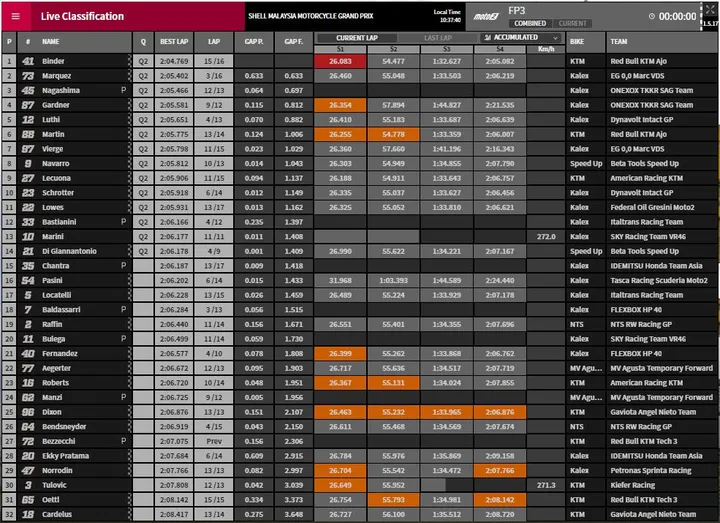This screenshot has width=720, height=523.
Task: Click the dotted handle on Lecuona's row
Action: point(129,178)
